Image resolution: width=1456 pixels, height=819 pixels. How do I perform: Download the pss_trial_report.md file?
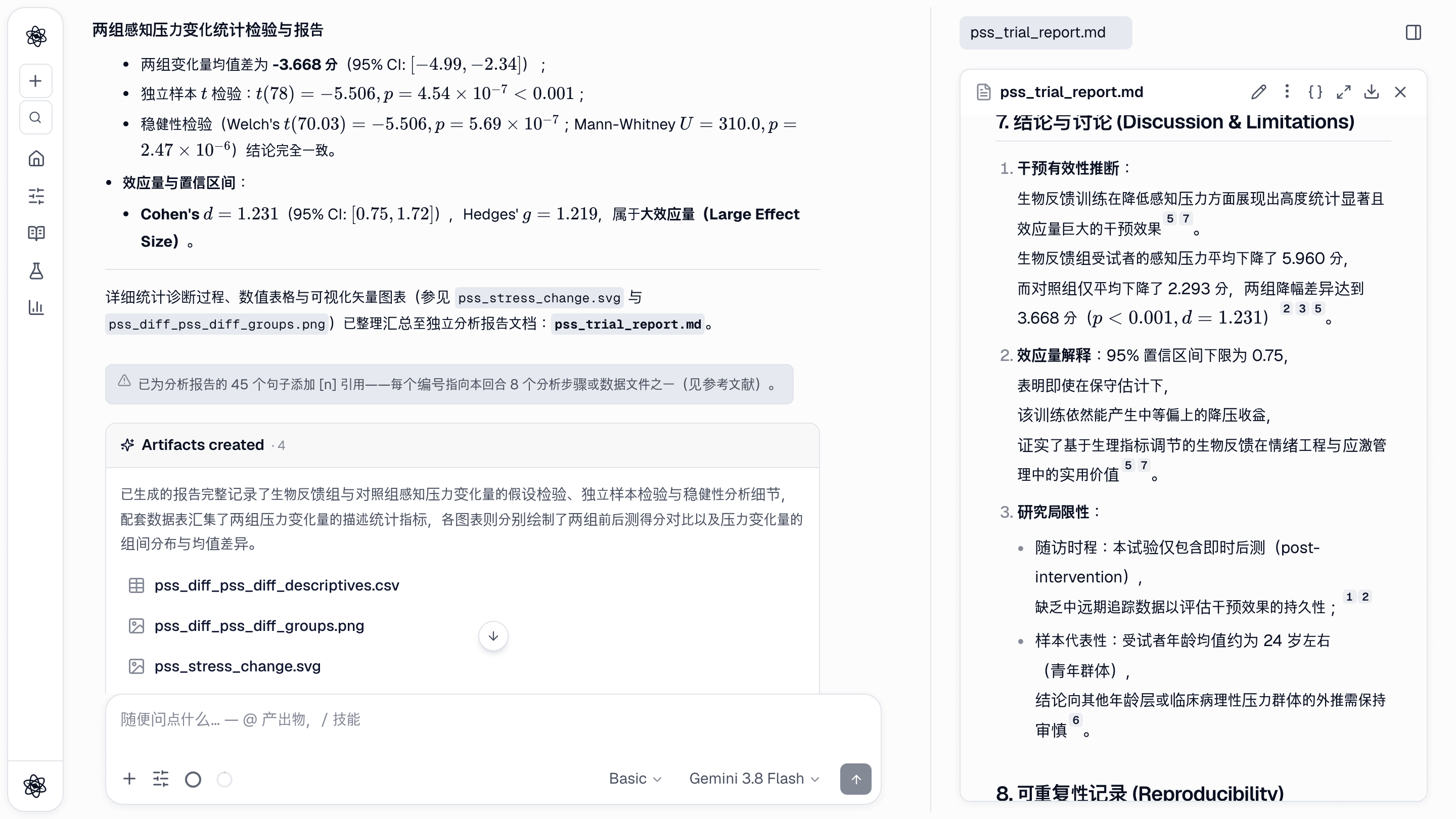(x=1372, y=92)
